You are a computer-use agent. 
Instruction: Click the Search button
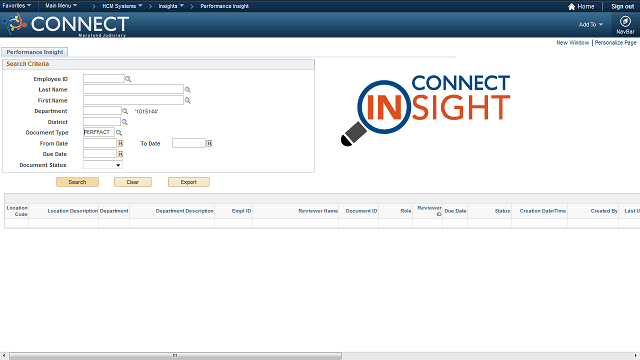pos(77,182)
